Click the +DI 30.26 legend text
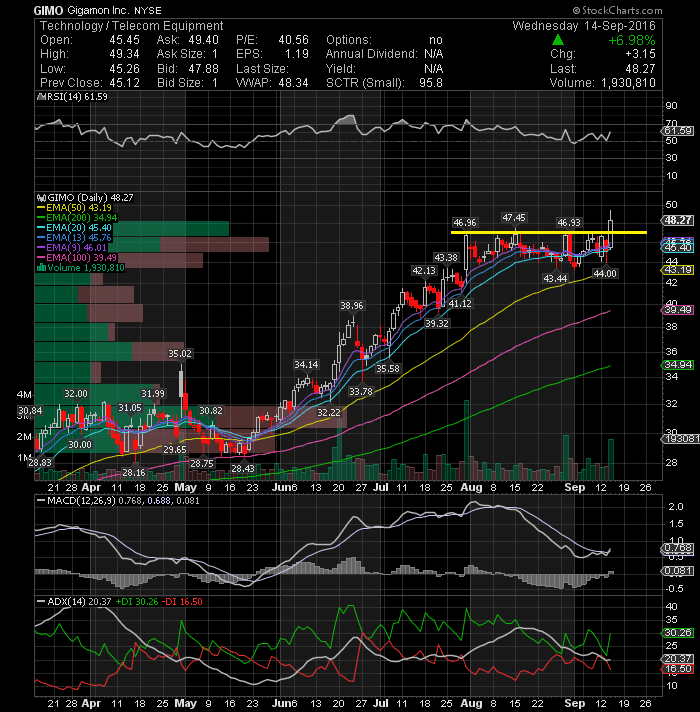Screen dimensions: 700x712 click(x=137, y=601)
